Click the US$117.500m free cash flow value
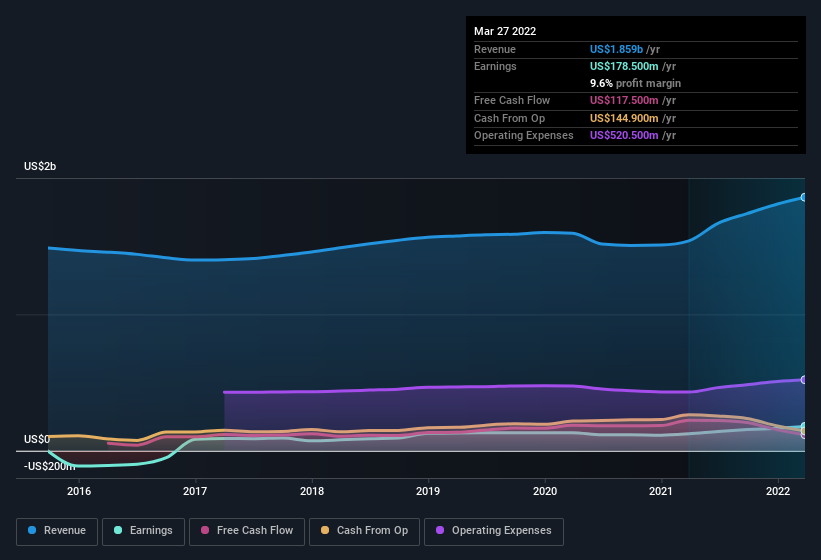This screenshot has width=821, height=560. click(624, 100)
